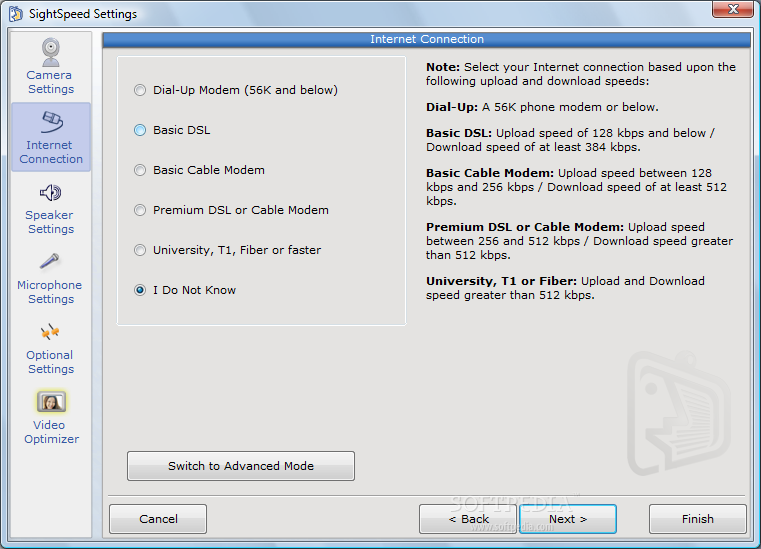Click the SightSpeed title bar app icon
Screen dimensions: 761x549
[x=16, y=14]
